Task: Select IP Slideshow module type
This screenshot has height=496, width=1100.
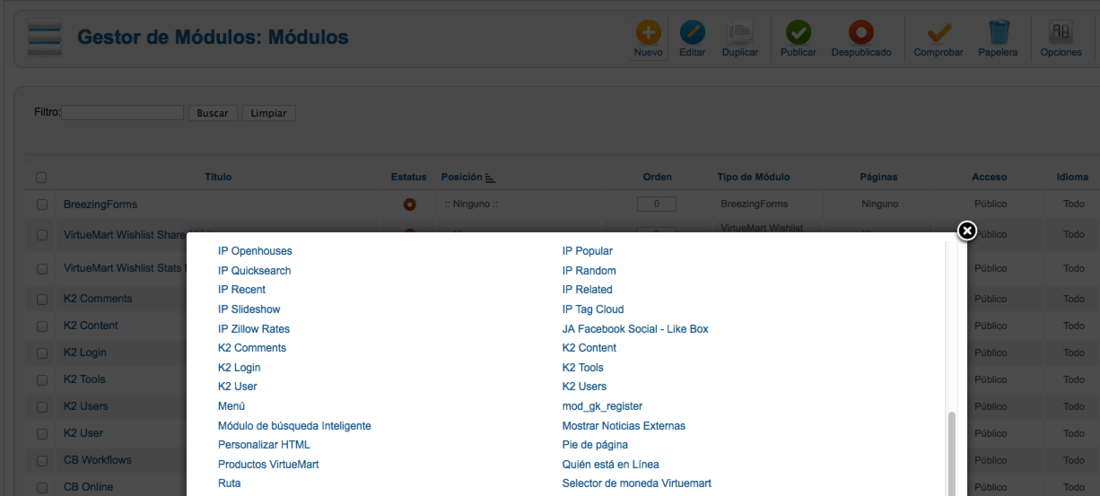Action: (x=249, y=309)
